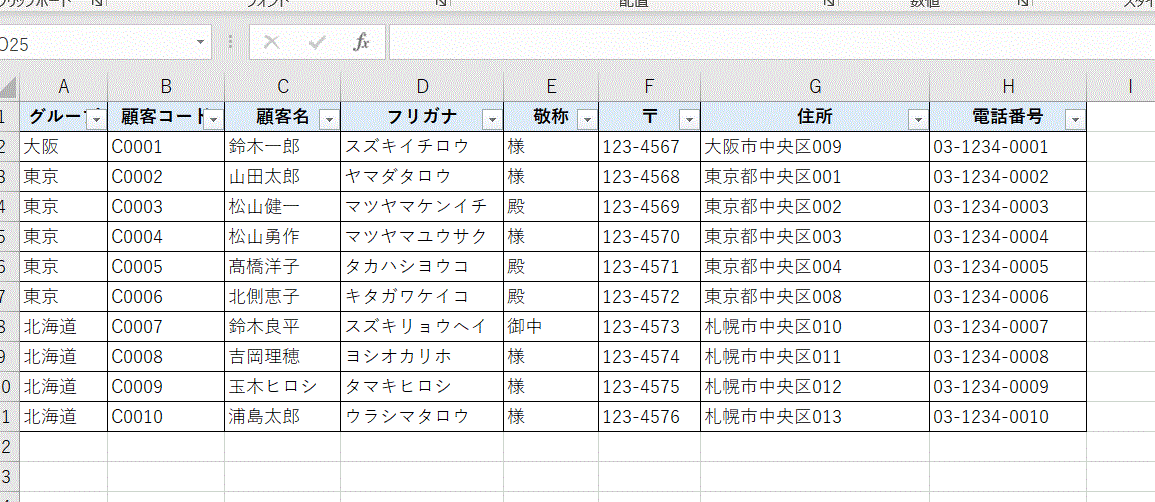
Task: Select phone cell 03-1234-0001
Action: pos(1008,146)
